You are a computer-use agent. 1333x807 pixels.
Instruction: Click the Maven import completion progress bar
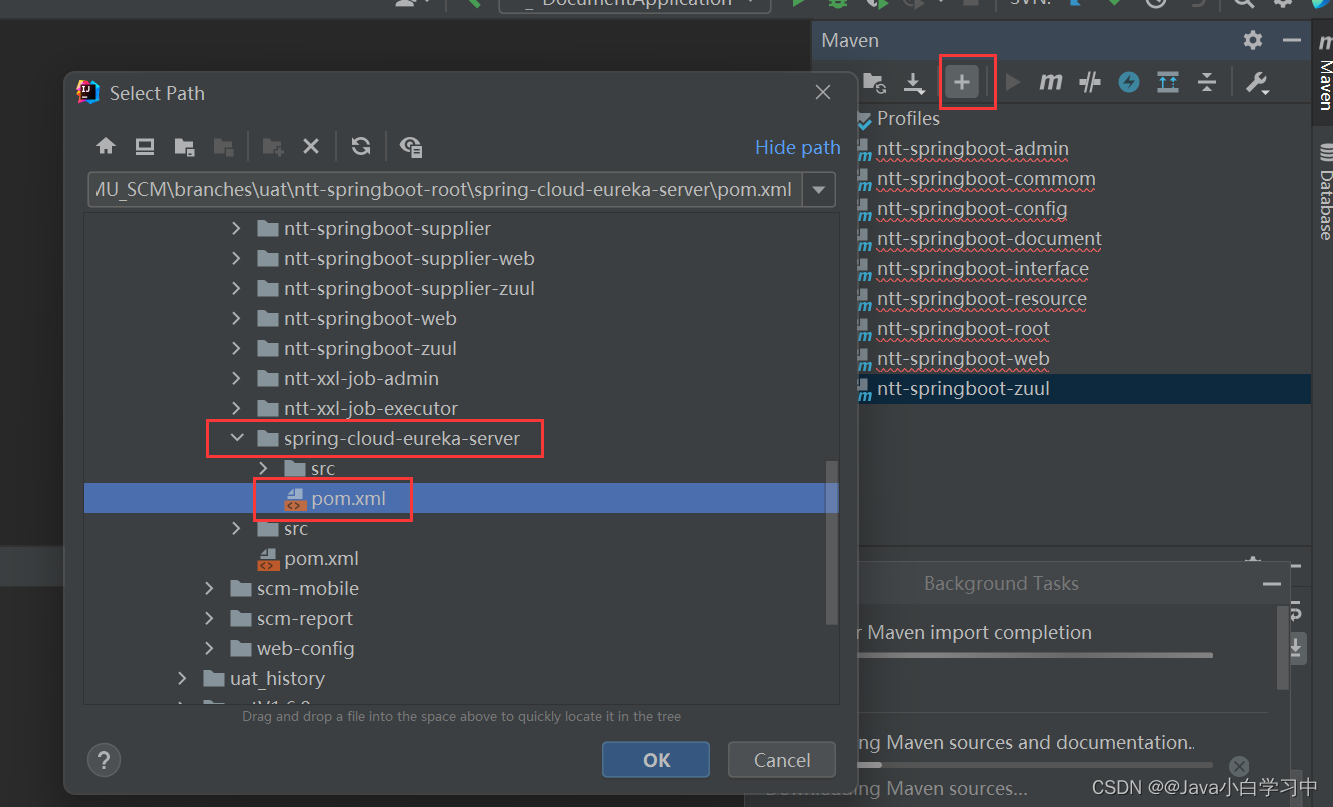(x=1035, y=655)
